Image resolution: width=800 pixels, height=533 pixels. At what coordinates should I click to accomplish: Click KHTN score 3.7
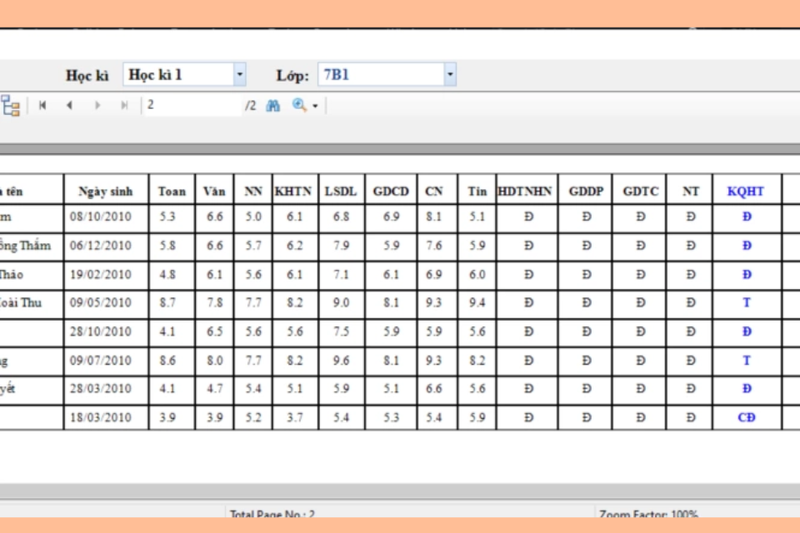coord(294,418)
